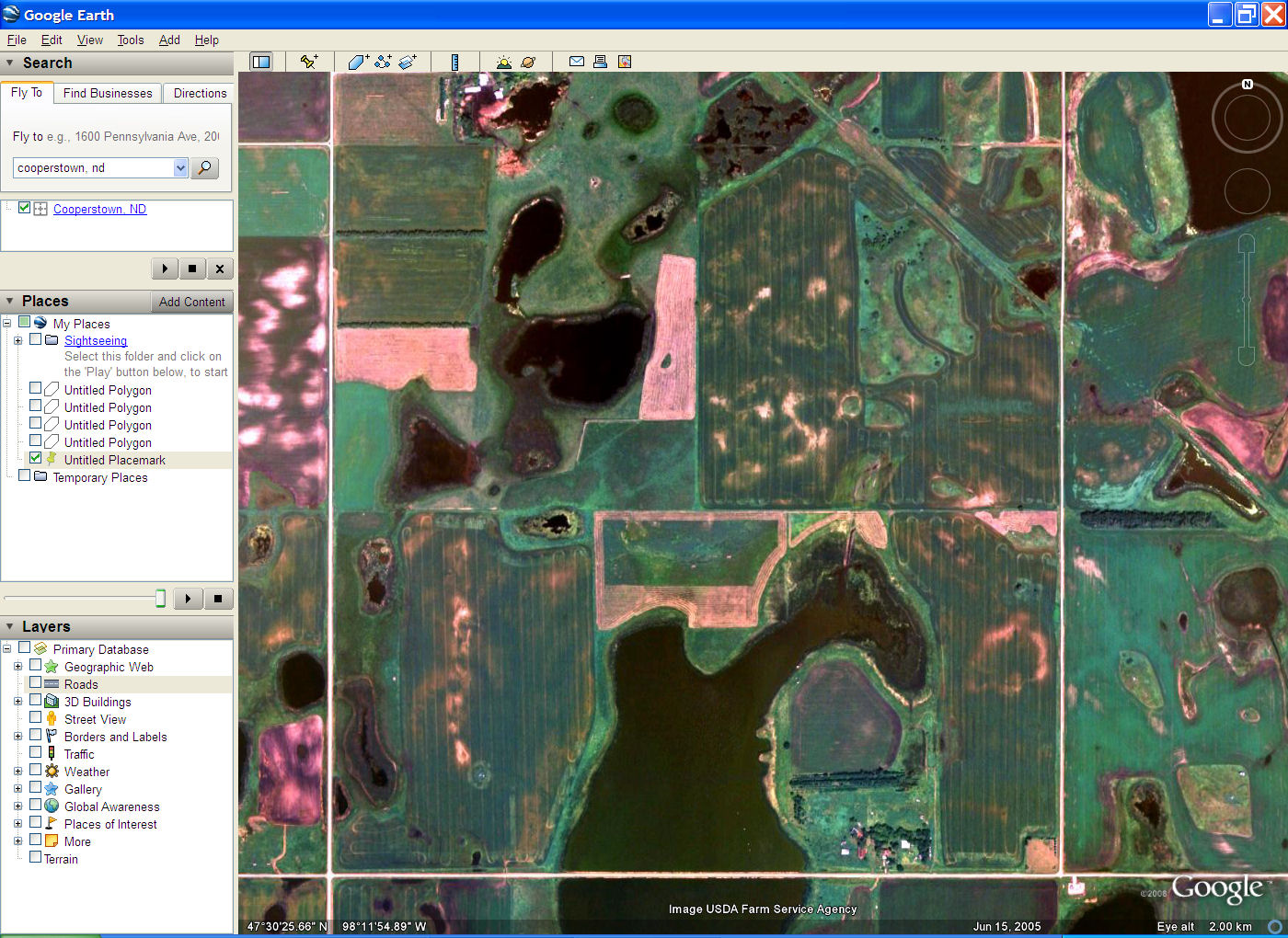Open the Ruler measuring tool
This screenshot has width=1288, height=938.
454,62
